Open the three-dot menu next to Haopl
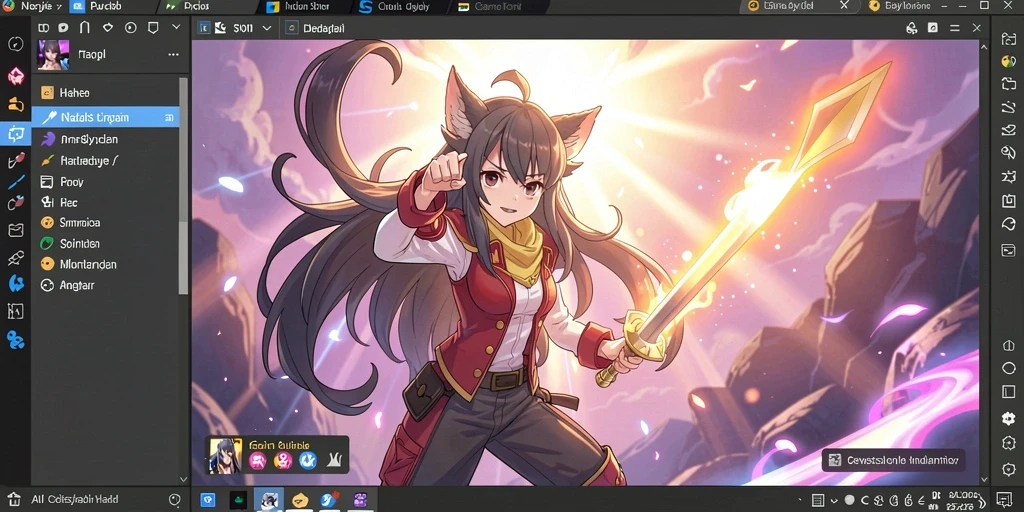The width and height of the screenshot is (1024, 512). [173, 55]
